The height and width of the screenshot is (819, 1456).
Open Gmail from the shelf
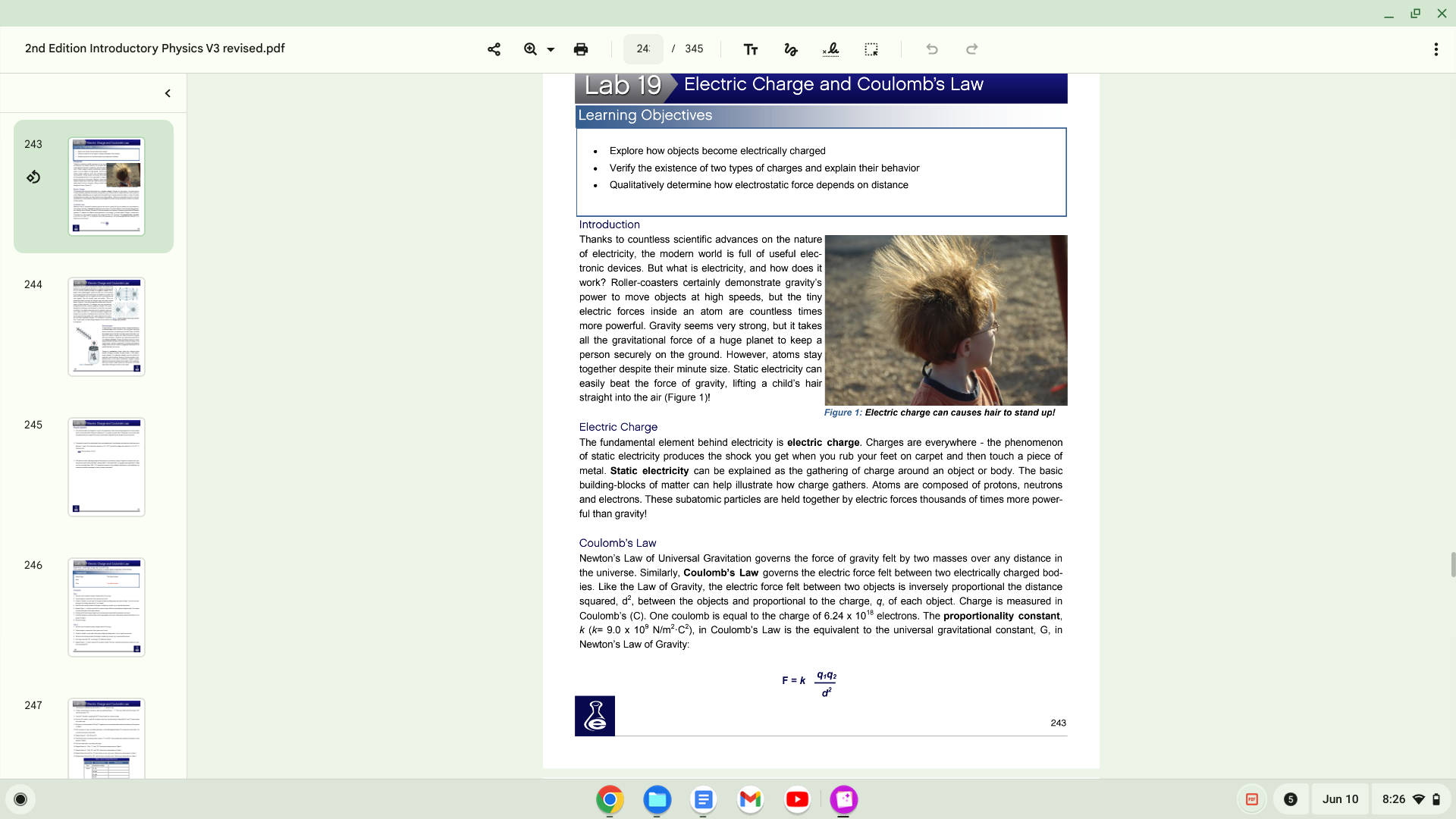pyautogui.click(x=750, y=799)
